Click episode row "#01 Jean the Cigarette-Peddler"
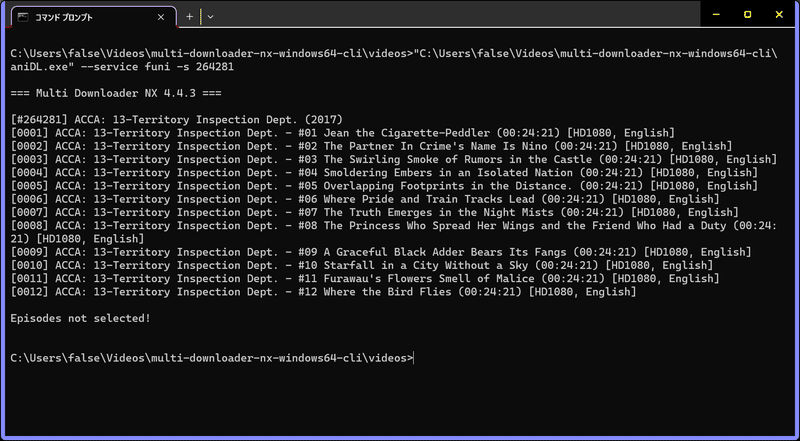Image resolution: width=800 pixels, height=441 pixels. [x=342, y=133]
